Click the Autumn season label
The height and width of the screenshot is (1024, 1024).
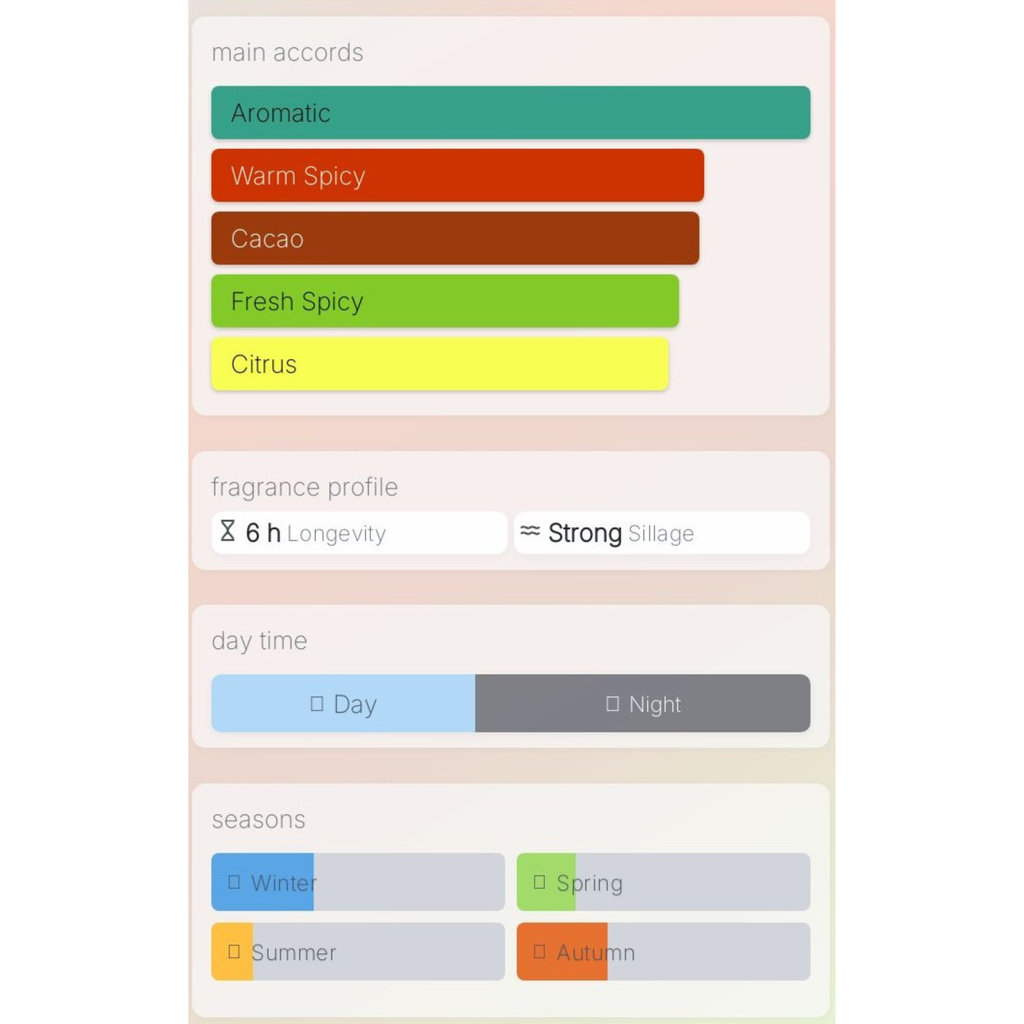tap(596, 953)
